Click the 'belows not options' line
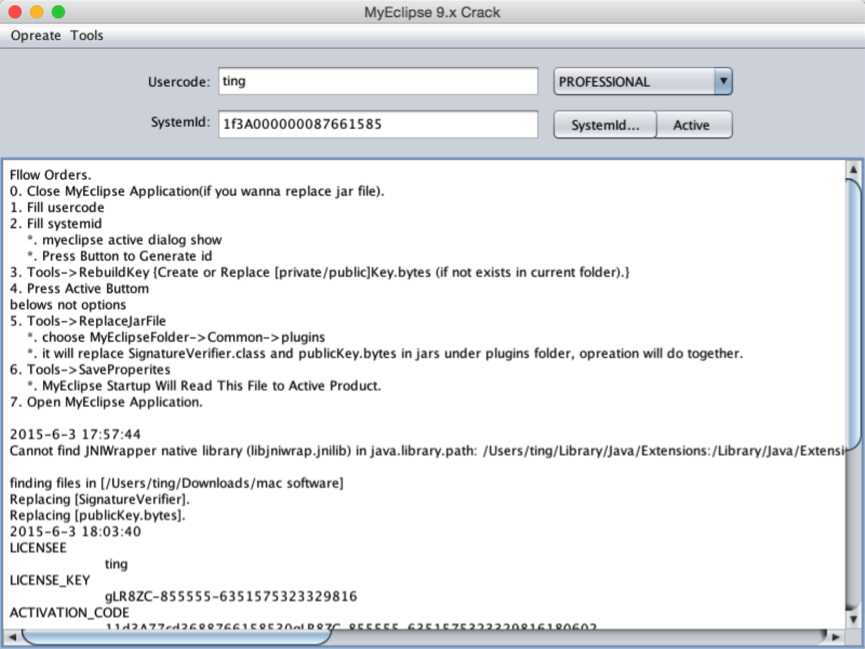865x649 pixels. point(68,305)
